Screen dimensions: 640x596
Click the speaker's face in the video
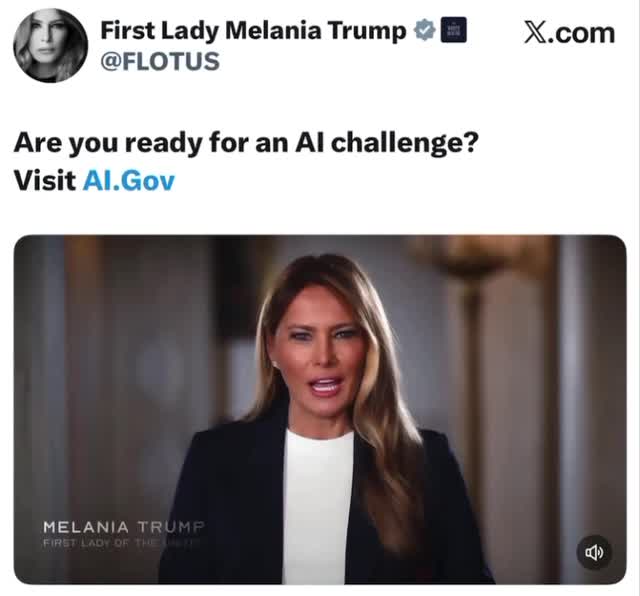tap(320, 353)
